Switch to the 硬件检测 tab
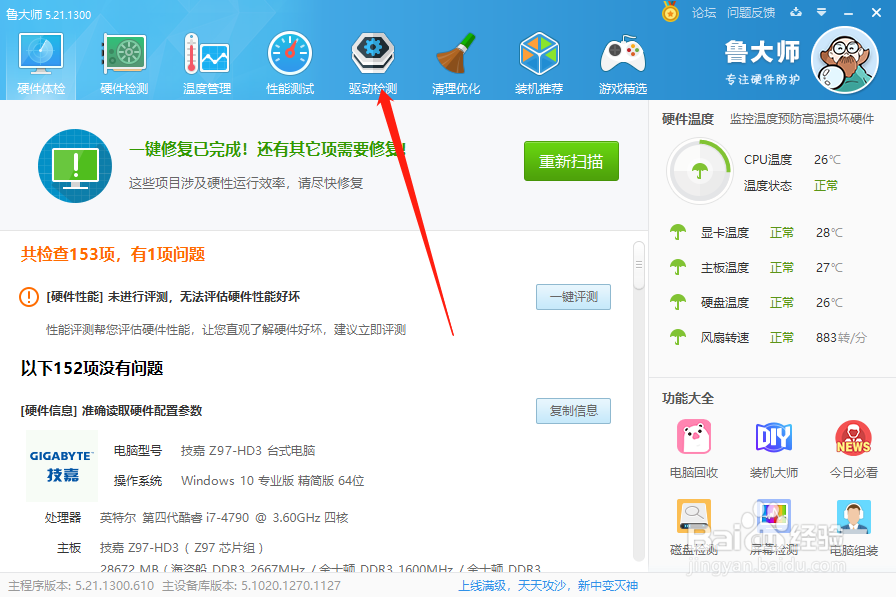The width and height of the screenshot is (896, 597). 124,64
